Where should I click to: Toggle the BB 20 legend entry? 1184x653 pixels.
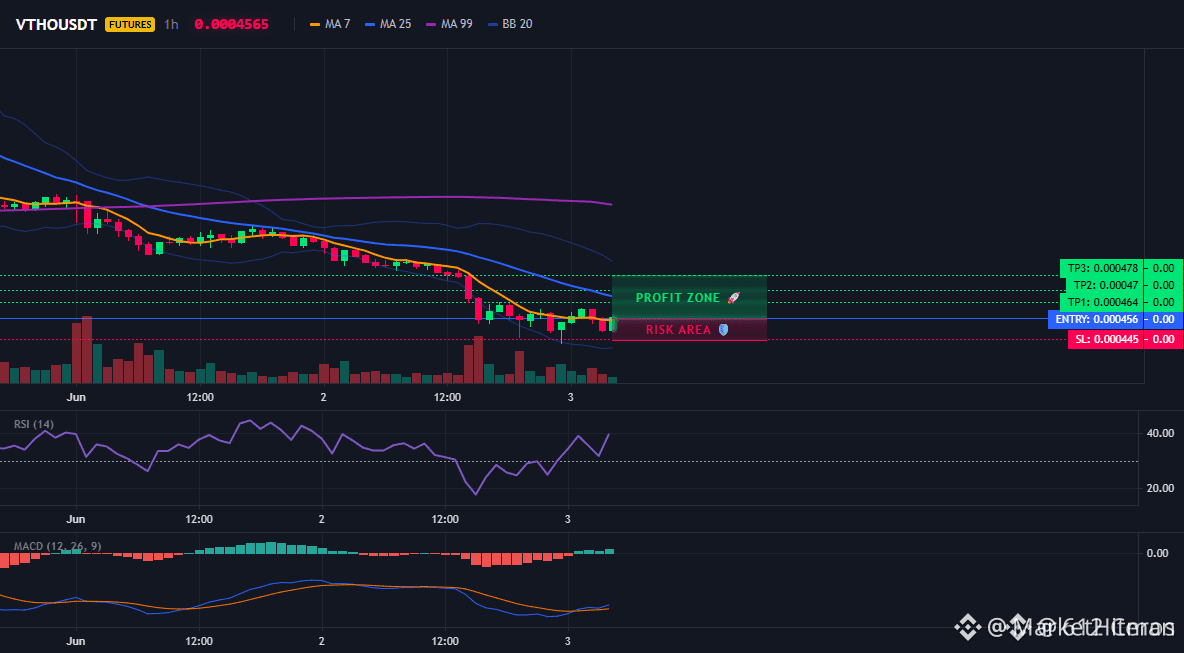tap(510, 24)
